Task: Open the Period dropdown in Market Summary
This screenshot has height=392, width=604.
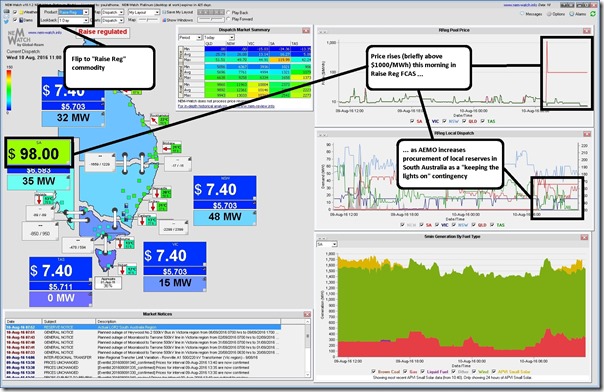Action: [x=190, y=38]
